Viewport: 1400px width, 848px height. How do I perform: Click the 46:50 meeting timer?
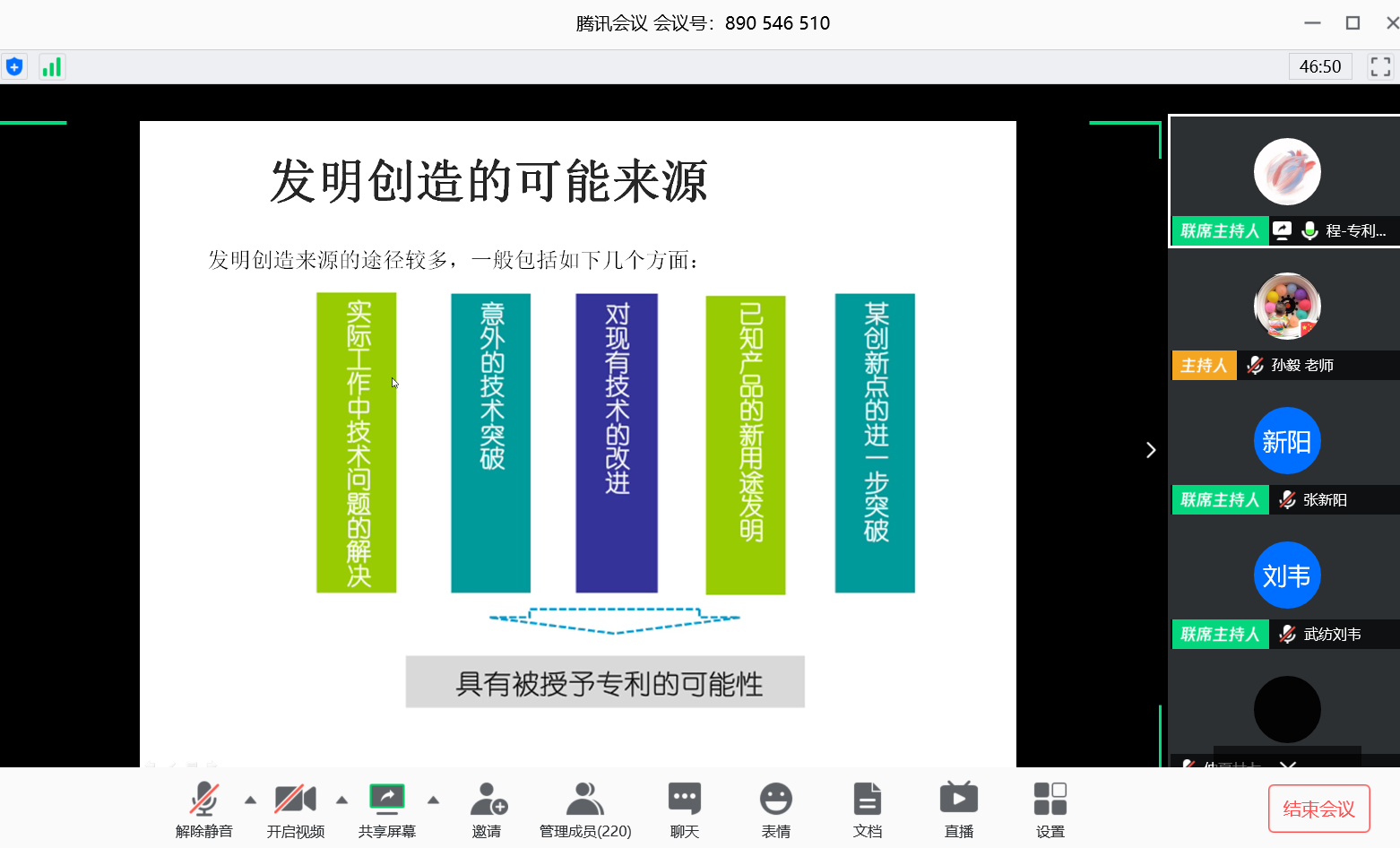click(x=1319, y=66)
